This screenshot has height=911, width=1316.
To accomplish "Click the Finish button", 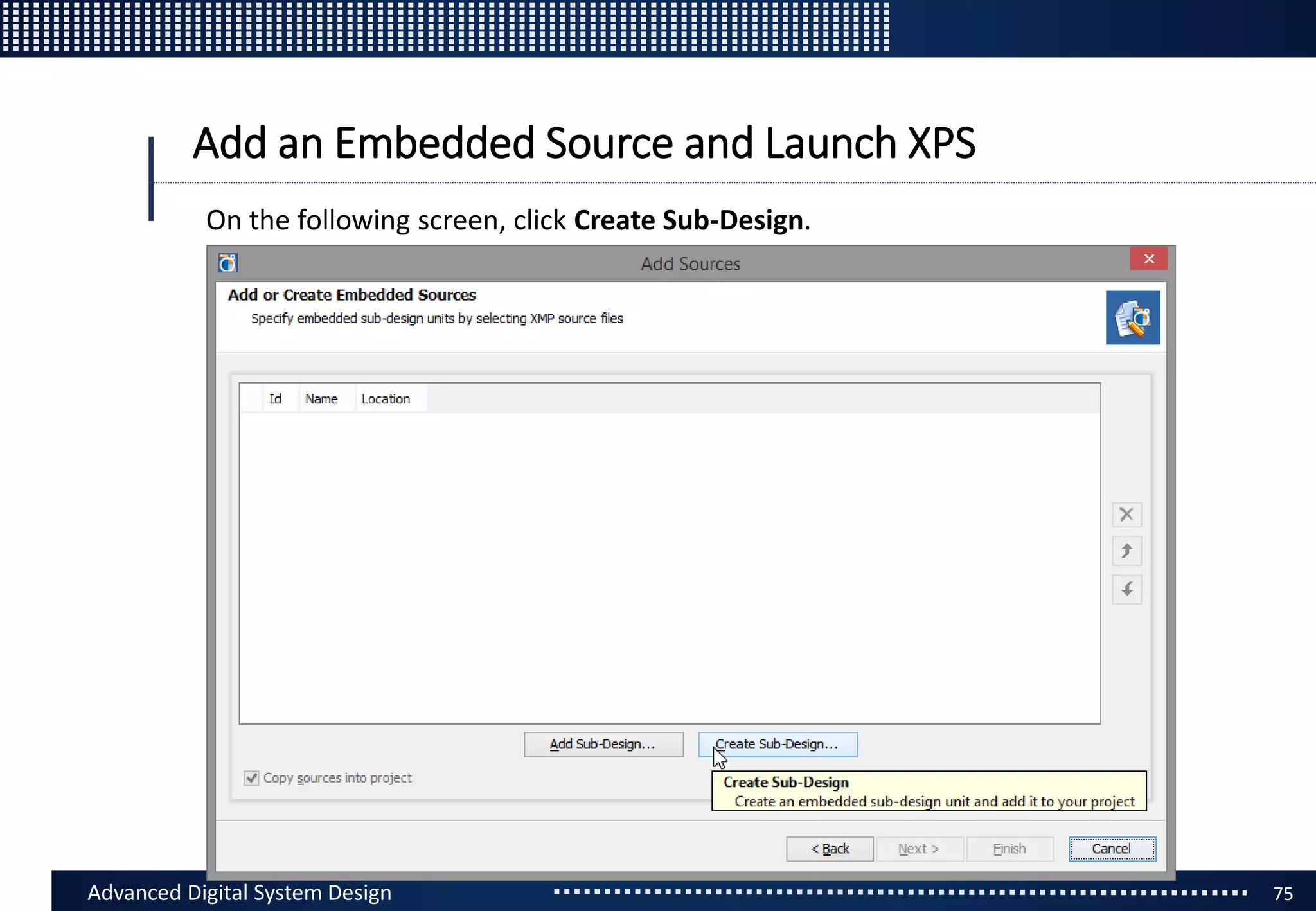I will 1009,849.
